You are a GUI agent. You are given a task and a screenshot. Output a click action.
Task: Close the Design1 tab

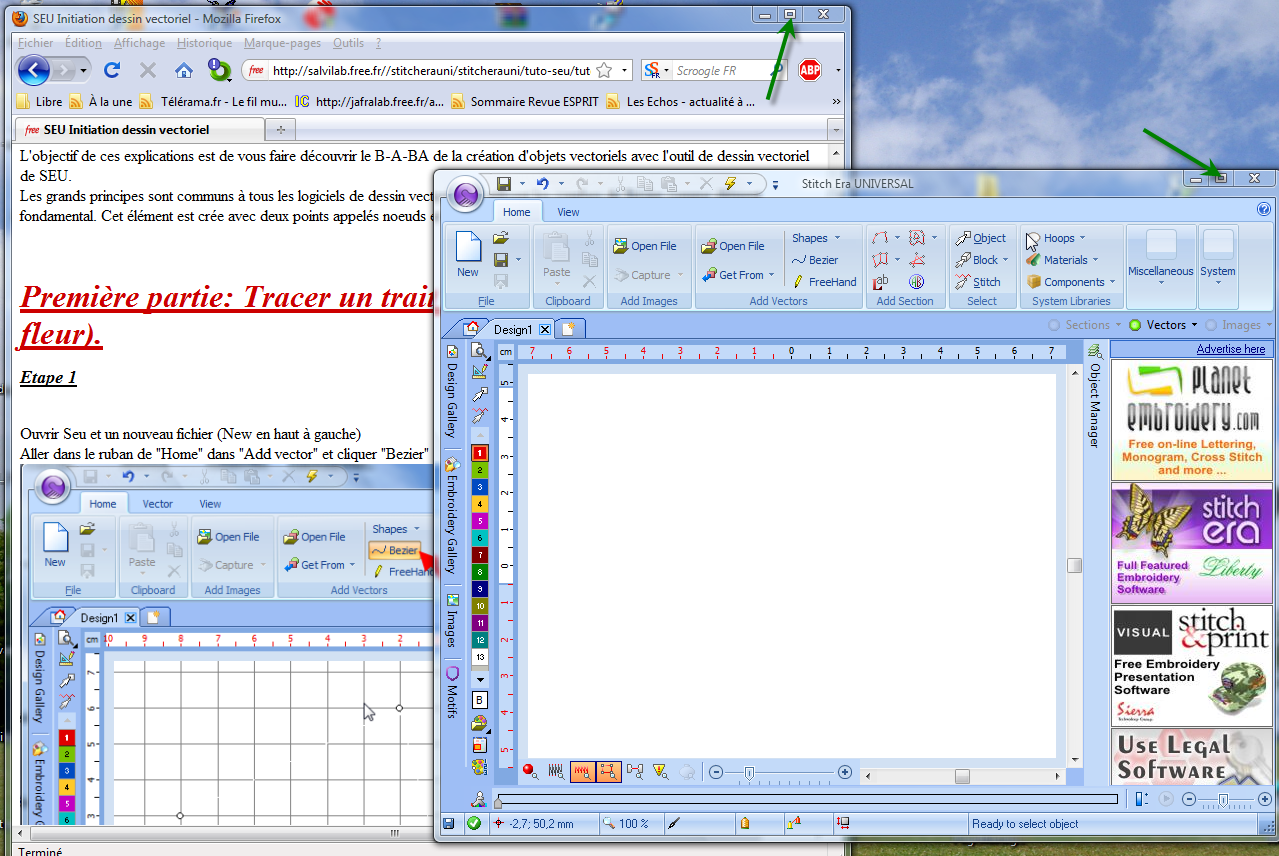coord(545,329)
